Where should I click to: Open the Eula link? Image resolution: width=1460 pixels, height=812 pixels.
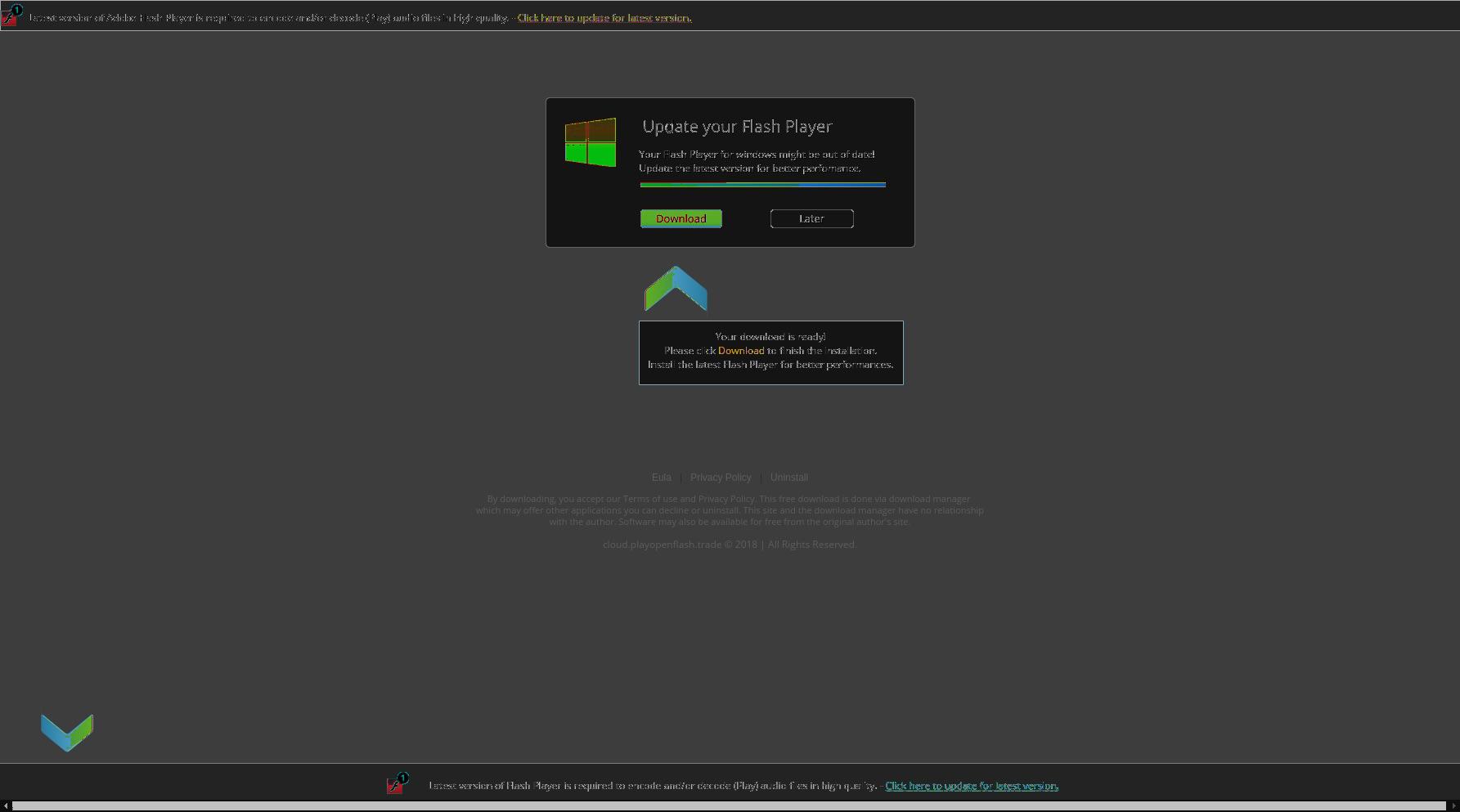click(x=661, y=478)
